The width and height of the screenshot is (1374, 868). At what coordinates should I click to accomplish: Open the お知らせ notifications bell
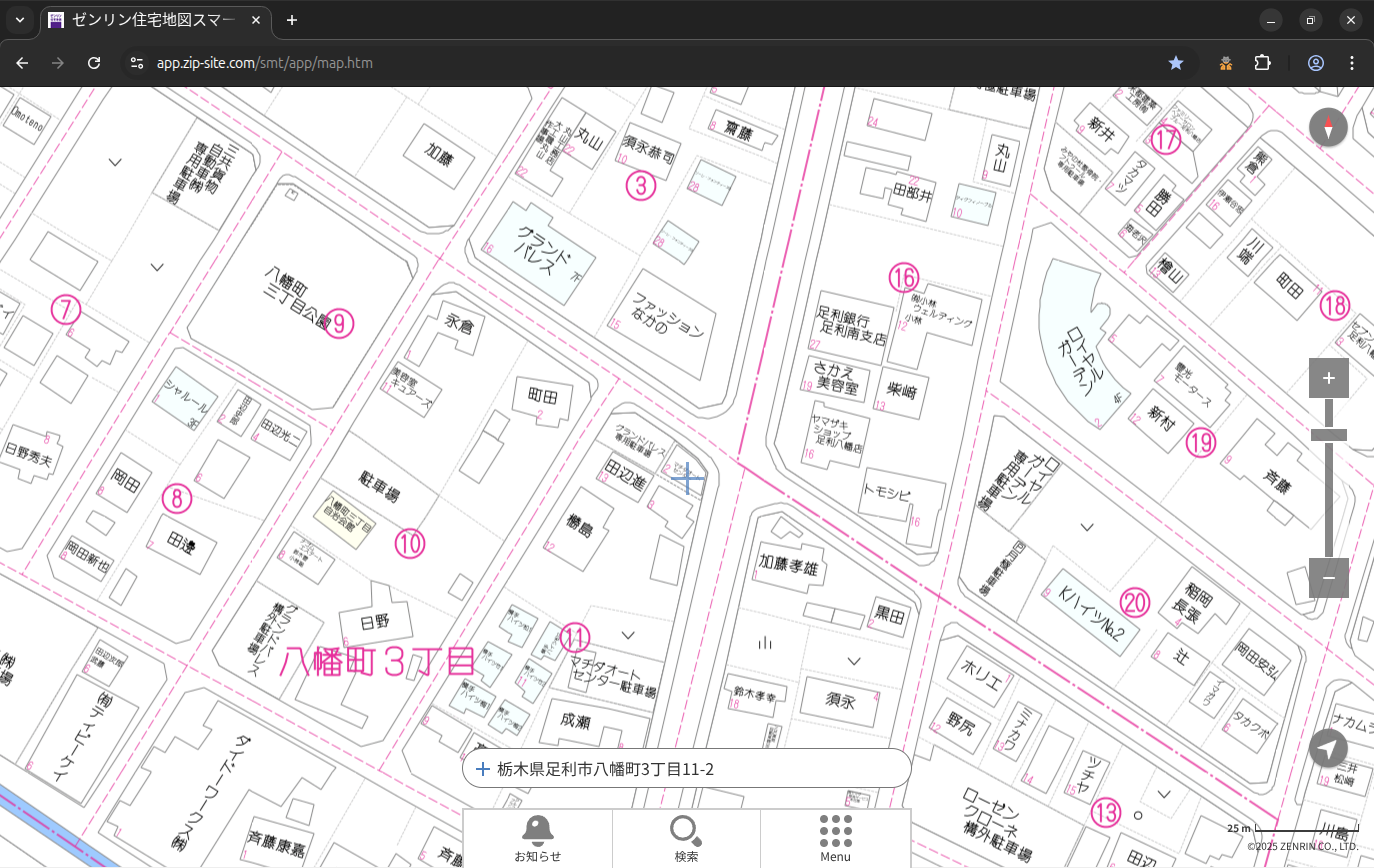537,838
